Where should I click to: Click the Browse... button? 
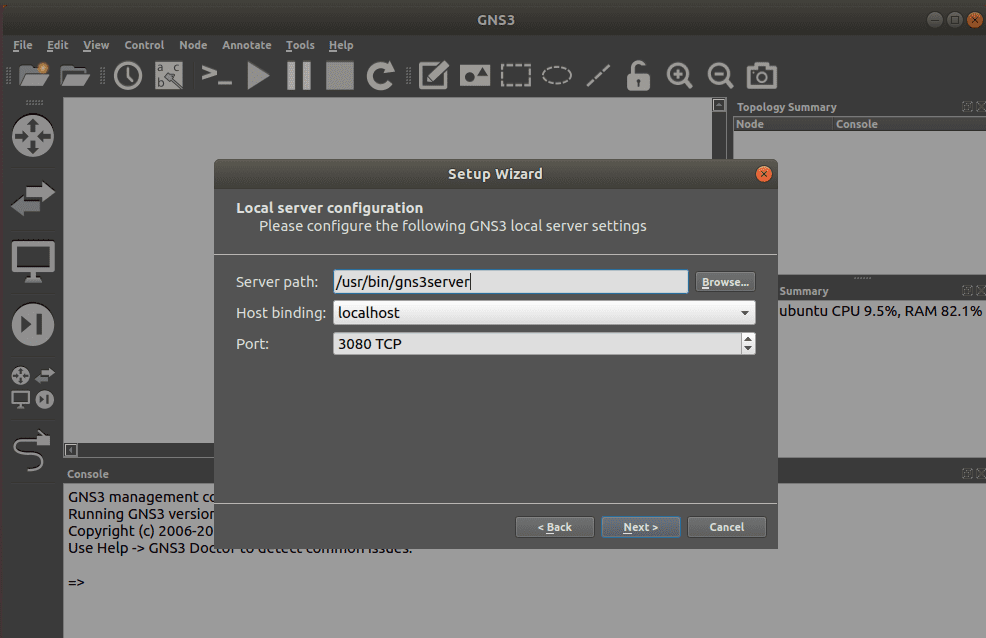[725, 282]
